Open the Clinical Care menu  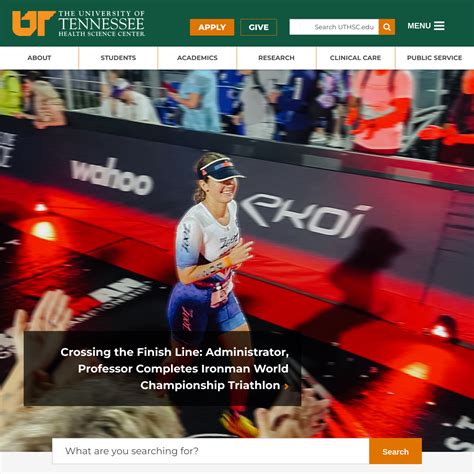(x=355, y=58)
